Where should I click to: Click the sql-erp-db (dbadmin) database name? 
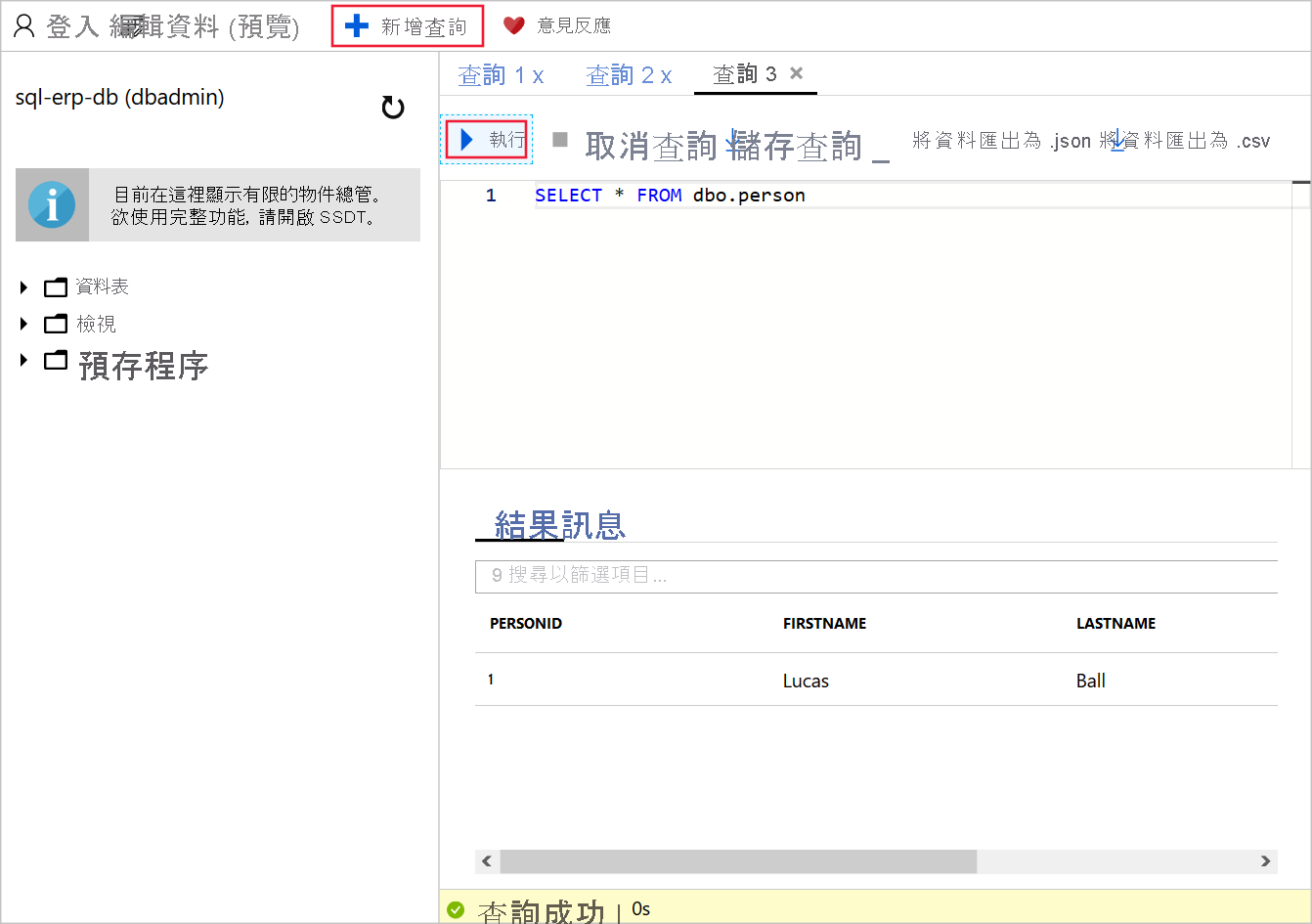click(x=119, y=98)
